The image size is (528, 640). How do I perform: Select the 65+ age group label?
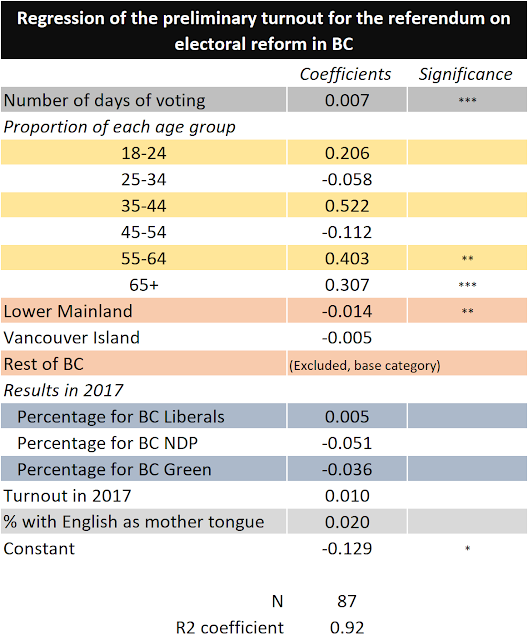(x=144, y=284)
